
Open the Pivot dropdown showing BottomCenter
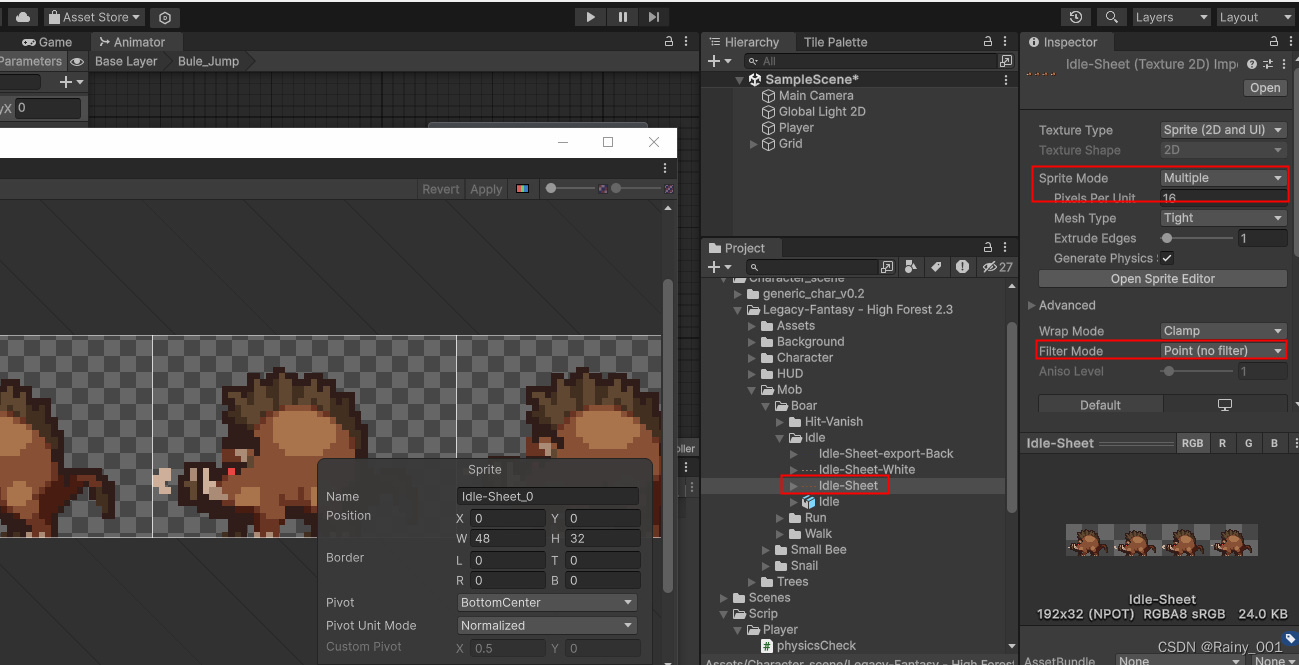[x=547, y=602]
